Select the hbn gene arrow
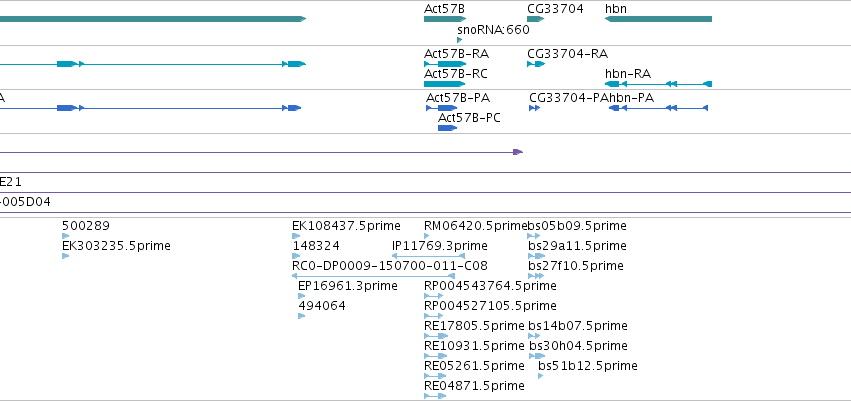 [658, 19]
